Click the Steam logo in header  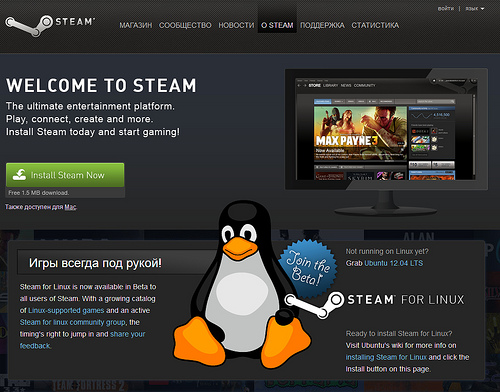[x=50, y=25]
